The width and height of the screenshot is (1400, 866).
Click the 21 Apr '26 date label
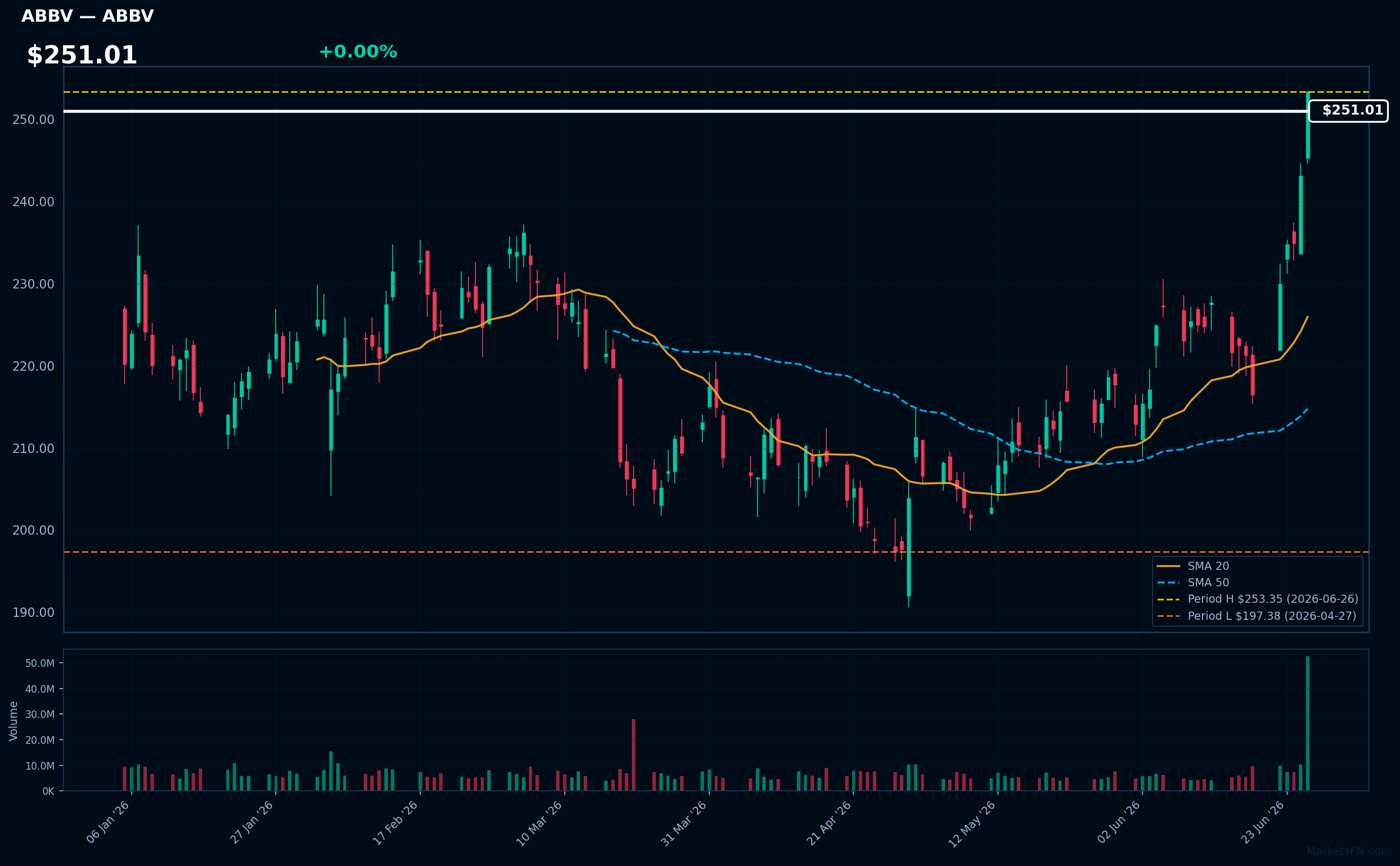point(829,823)
